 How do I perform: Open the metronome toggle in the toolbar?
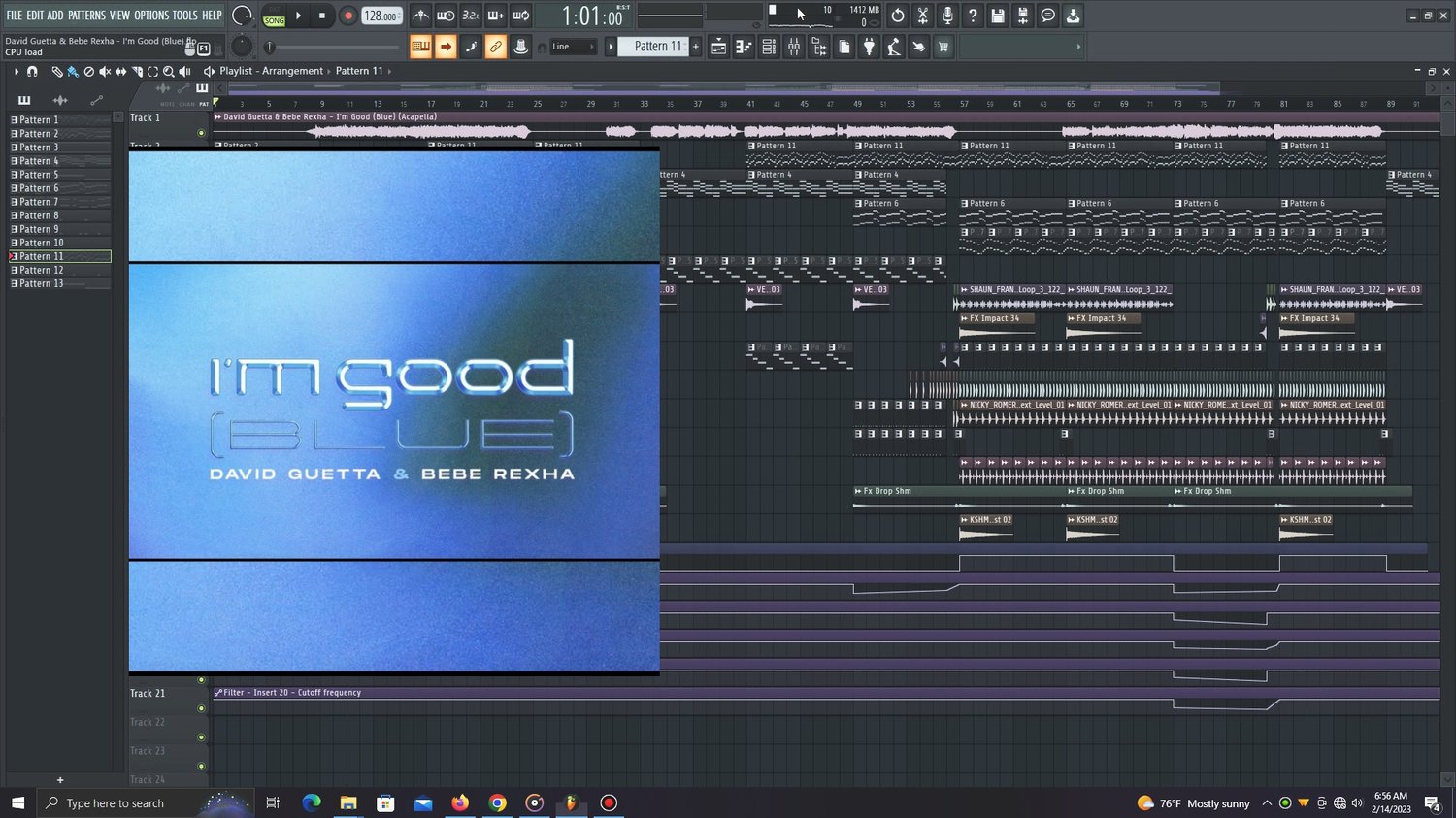click(x=420, y=16)
